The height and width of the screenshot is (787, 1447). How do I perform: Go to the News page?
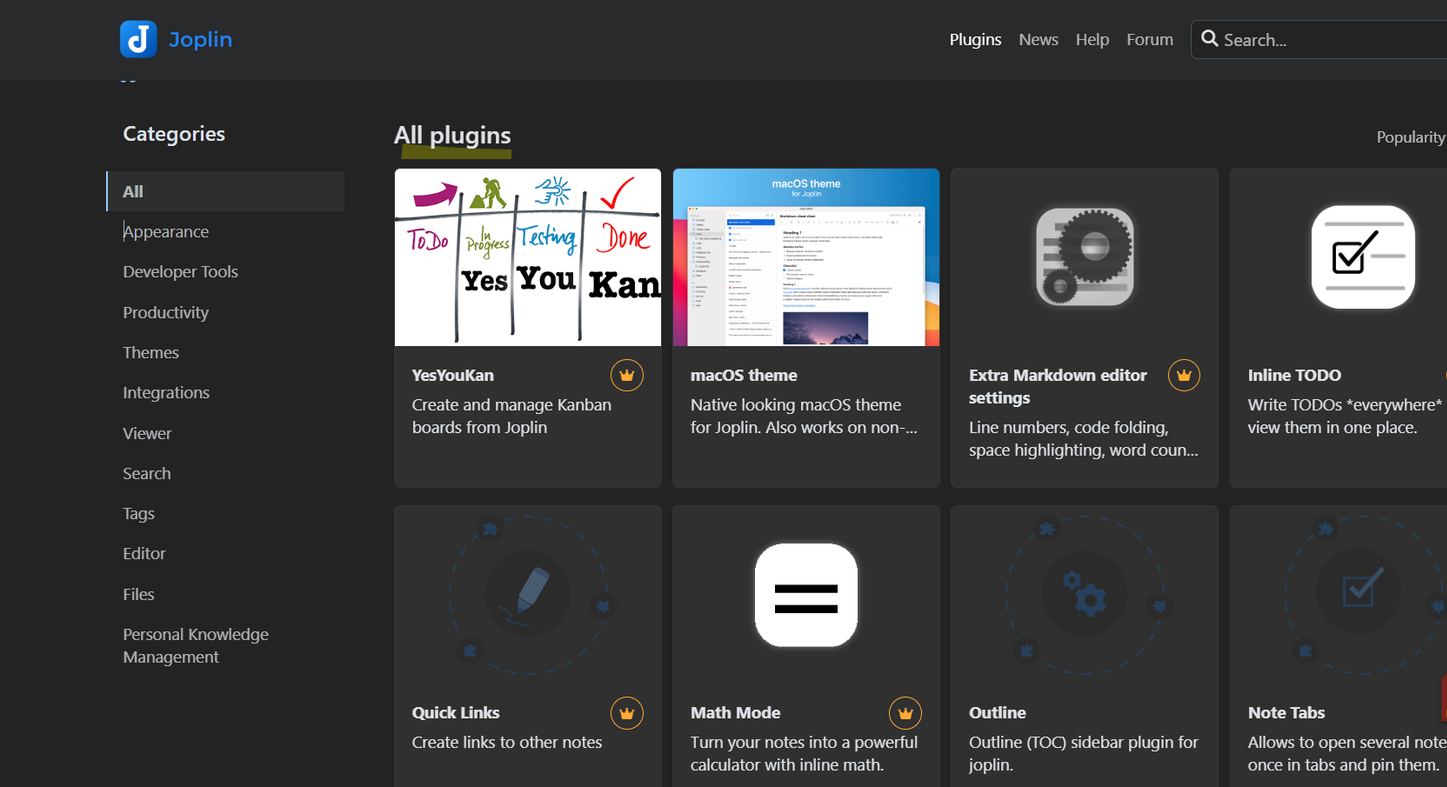pos(1038,40)
